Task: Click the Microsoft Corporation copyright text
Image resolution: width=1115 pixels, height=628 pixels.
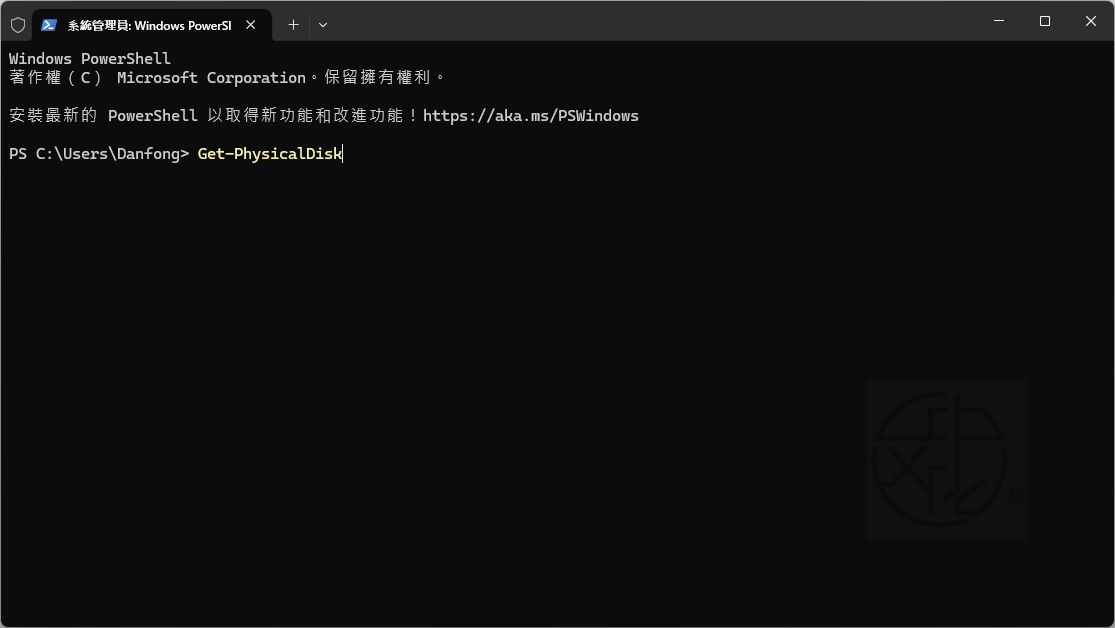Action: point(210,78)
